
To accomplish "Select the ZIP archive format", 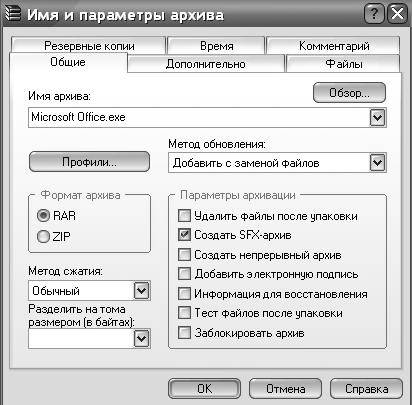I will pos(43,236).
